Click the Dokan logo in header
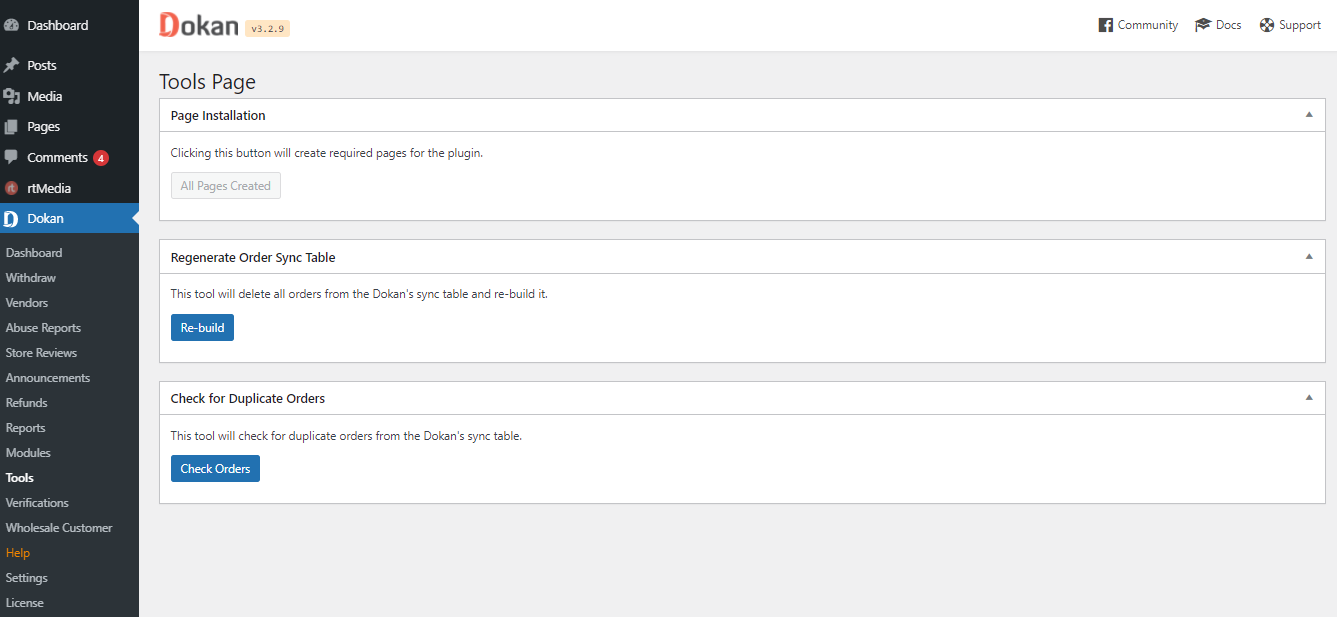Image resolution: width=1337 pixels, height=617 pixels. [199, 26]
